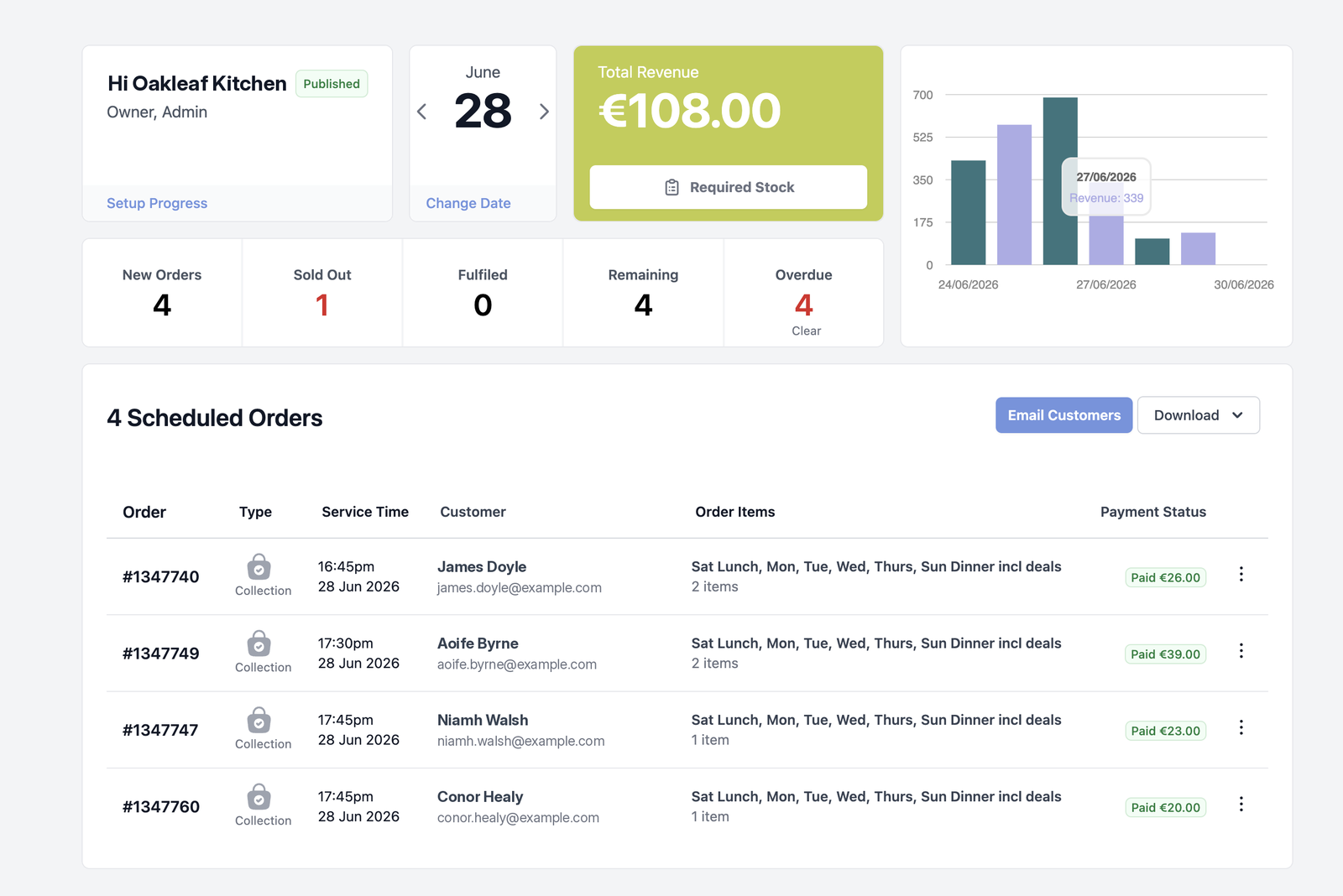
Task: Click the Payment Status column header
Action: coord(1152,512)
